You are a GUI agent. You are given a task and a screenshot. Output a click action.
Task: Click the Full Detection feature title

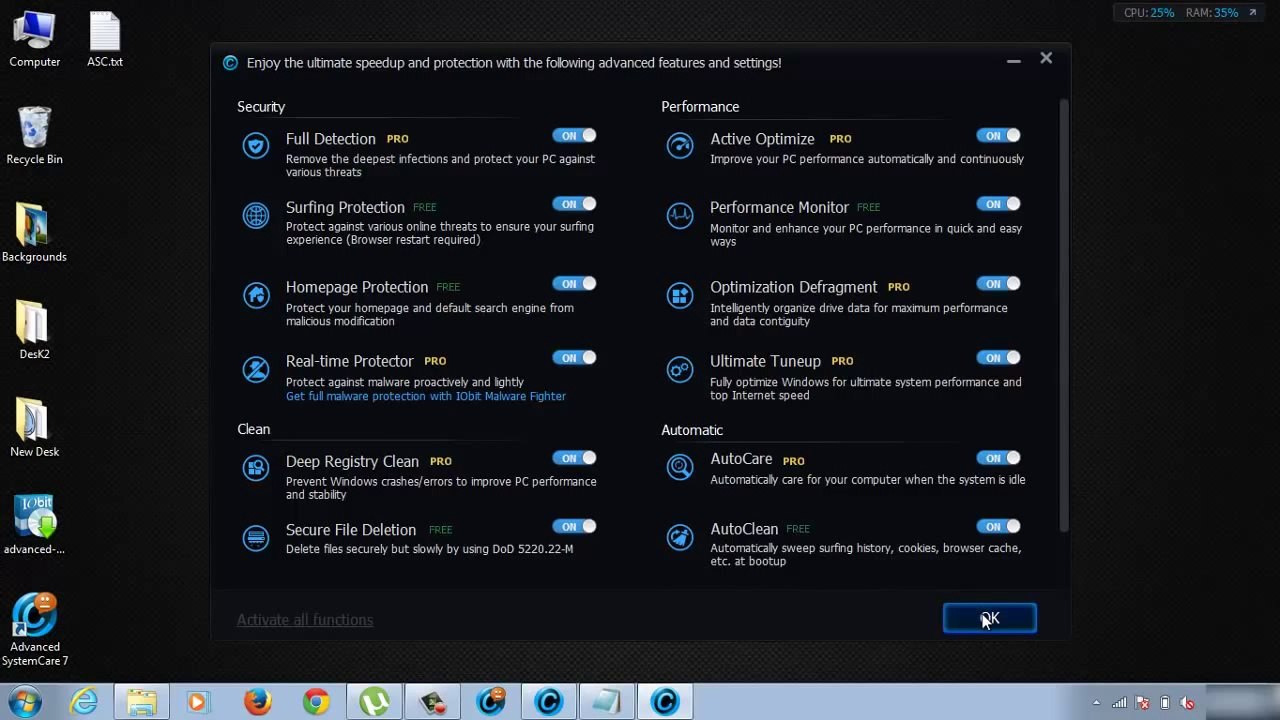pyautogui.click(x=331, y=139)
